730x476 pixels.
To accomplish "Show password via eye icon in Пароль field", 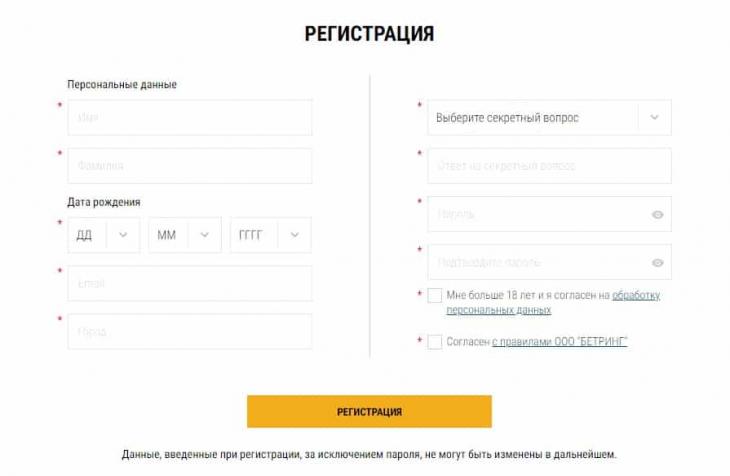I will pyautogui.click(x=657, y=214).
